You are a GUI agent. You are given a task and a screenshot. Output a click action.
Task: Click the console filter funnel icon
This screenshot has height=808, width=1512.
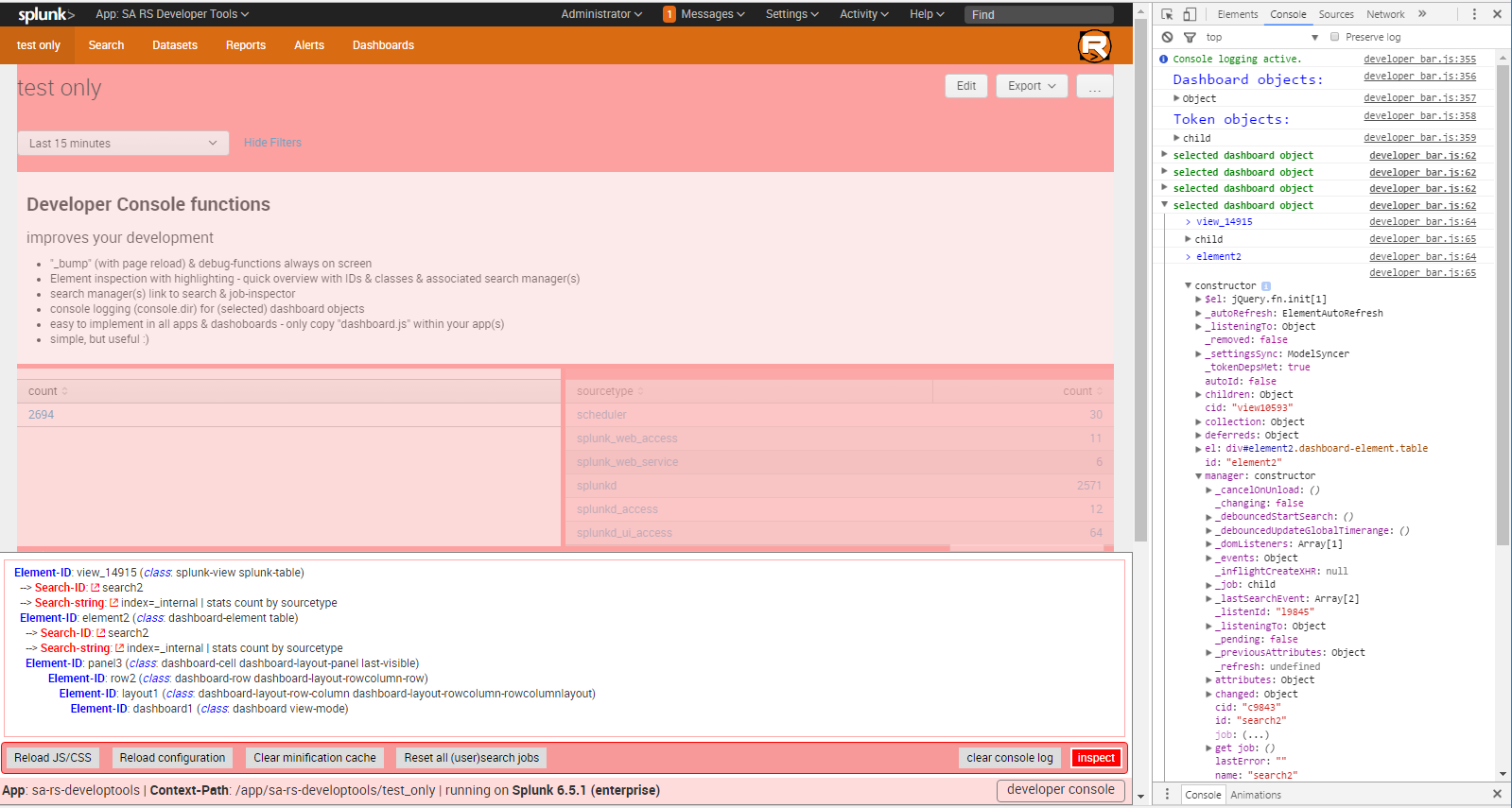coord(1190,37)
